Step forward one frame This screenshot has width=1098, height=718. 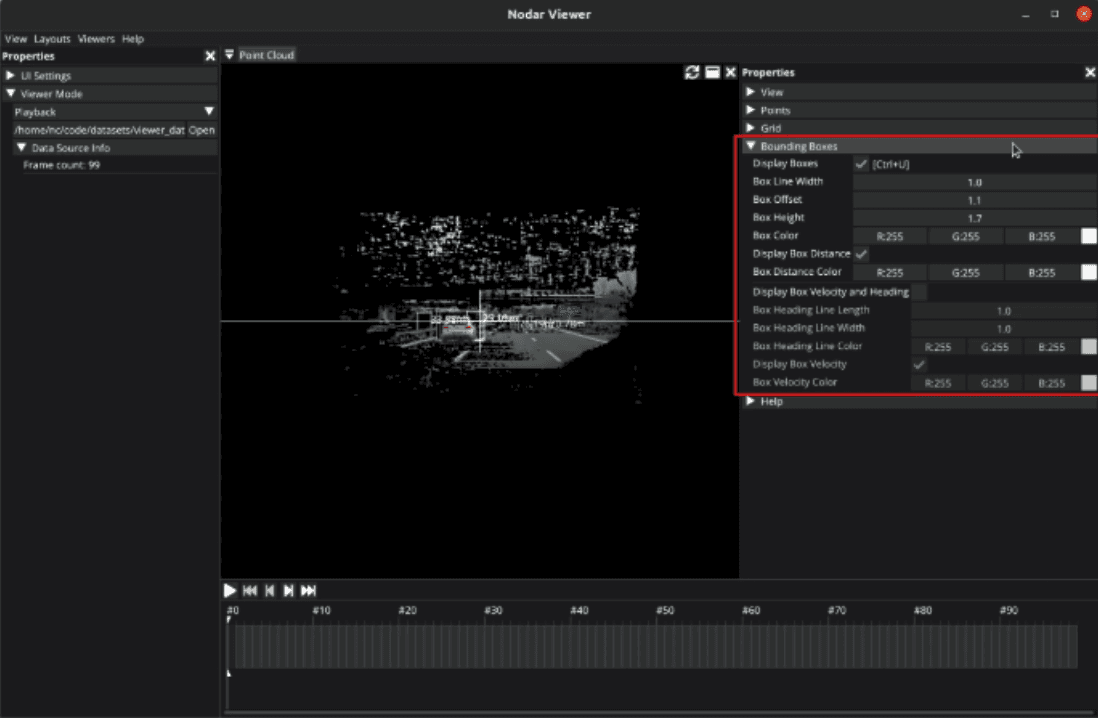(x=288, y=591)
